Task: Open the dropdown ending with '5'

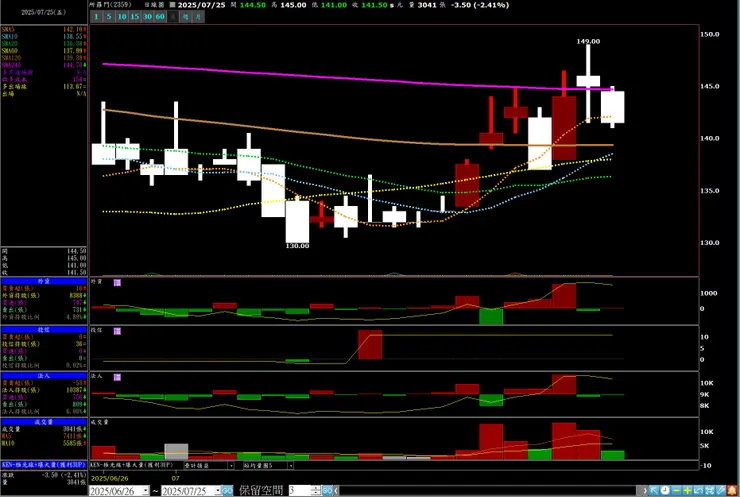Action: coord(291,465)
